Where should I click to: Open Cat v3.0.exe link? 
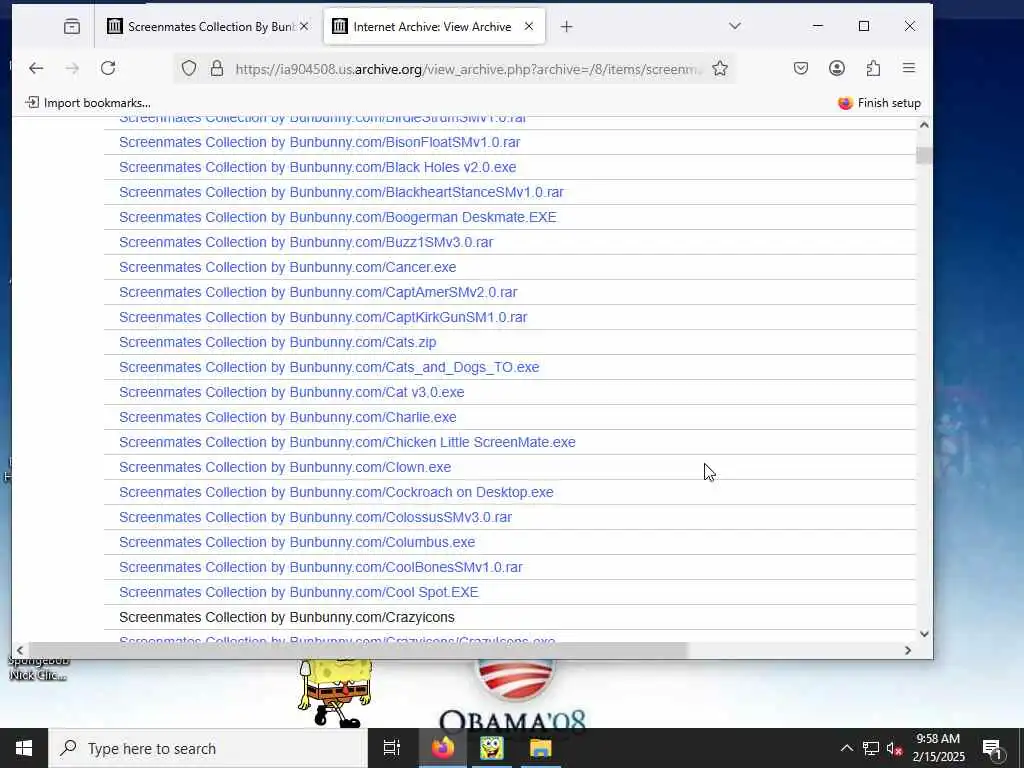click(x=291, y=392)
